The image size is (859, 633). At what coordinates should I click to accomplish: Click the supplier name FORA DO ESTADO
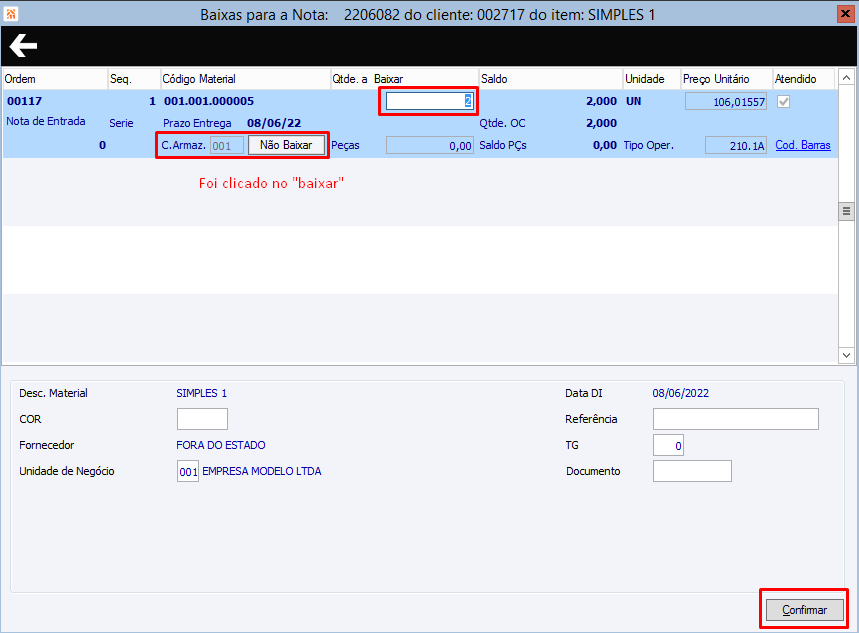point(221,445)
